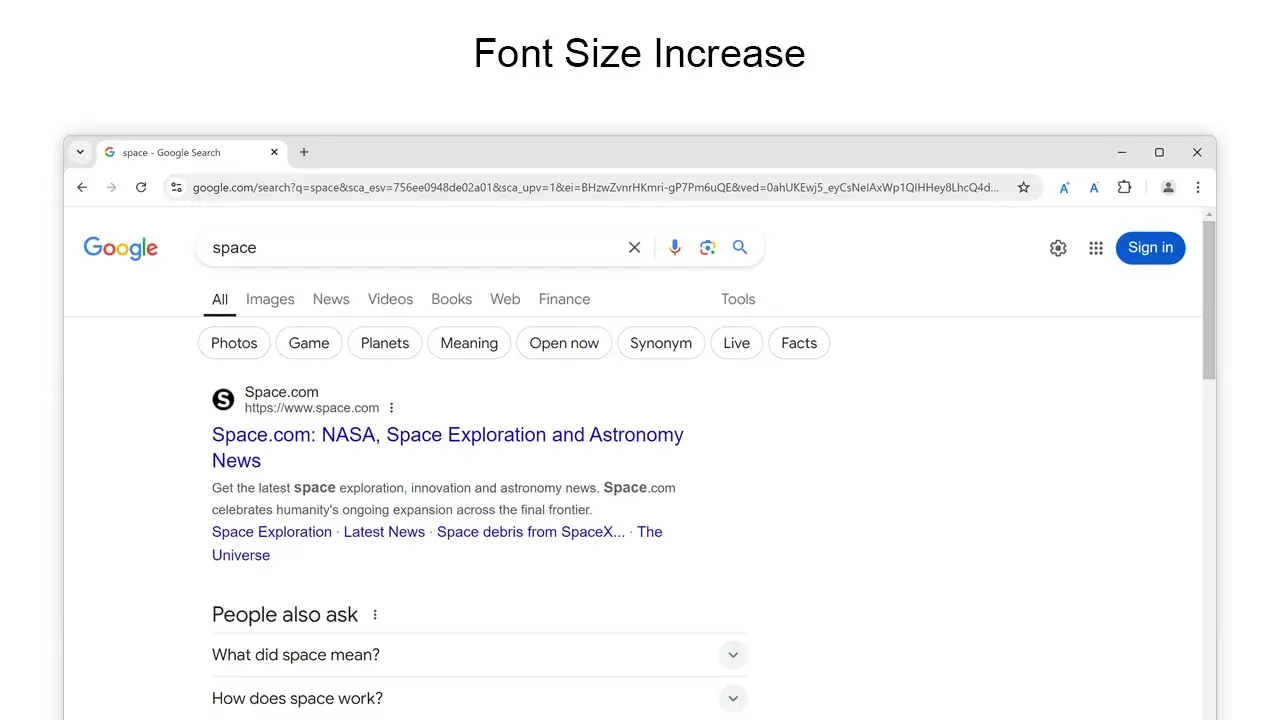1280x720 pixels.
Task: Minimize the Chrome window
Action: tap(1122, 152)
